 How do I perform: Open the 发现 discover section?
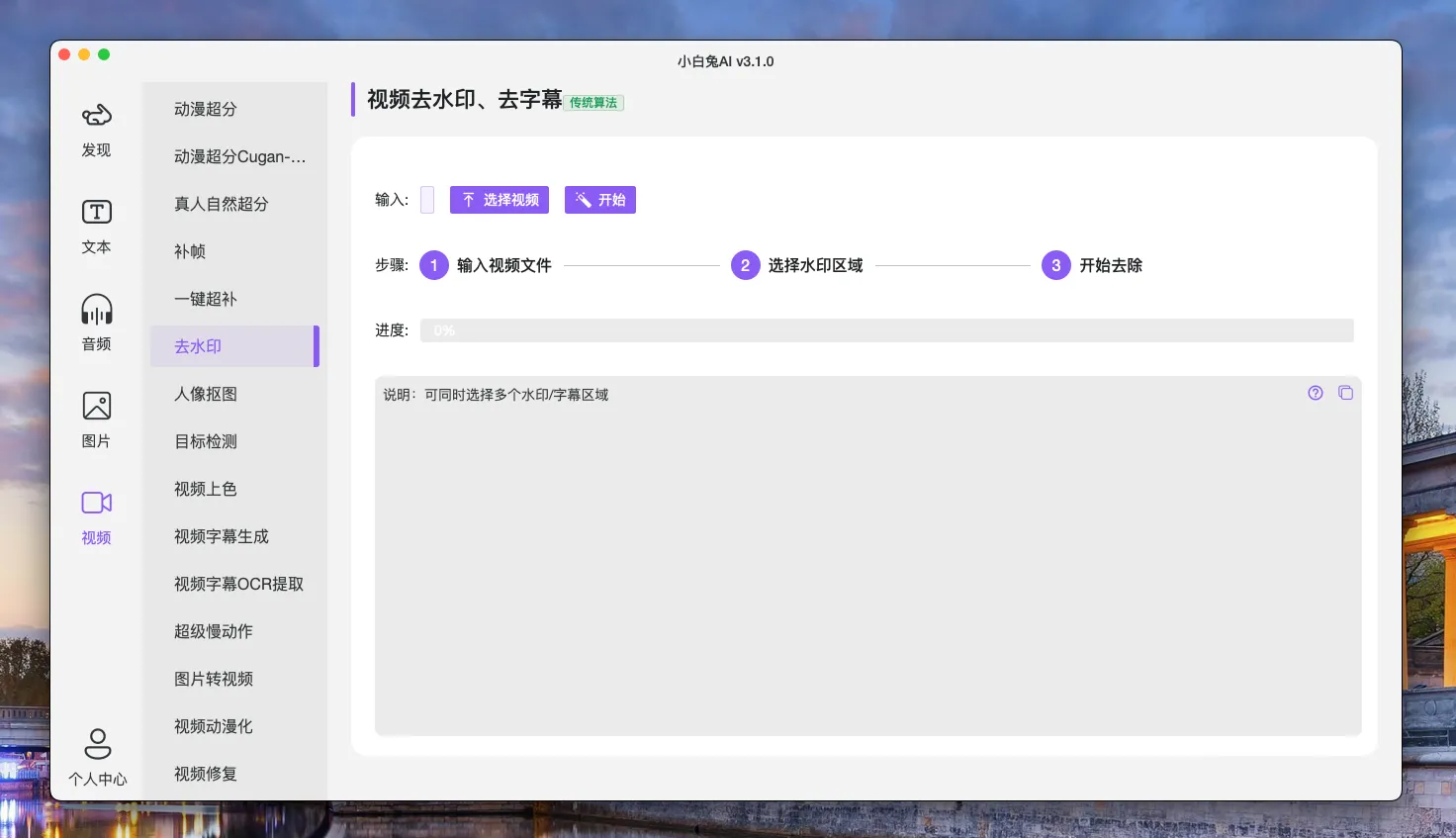click(96, 130)
